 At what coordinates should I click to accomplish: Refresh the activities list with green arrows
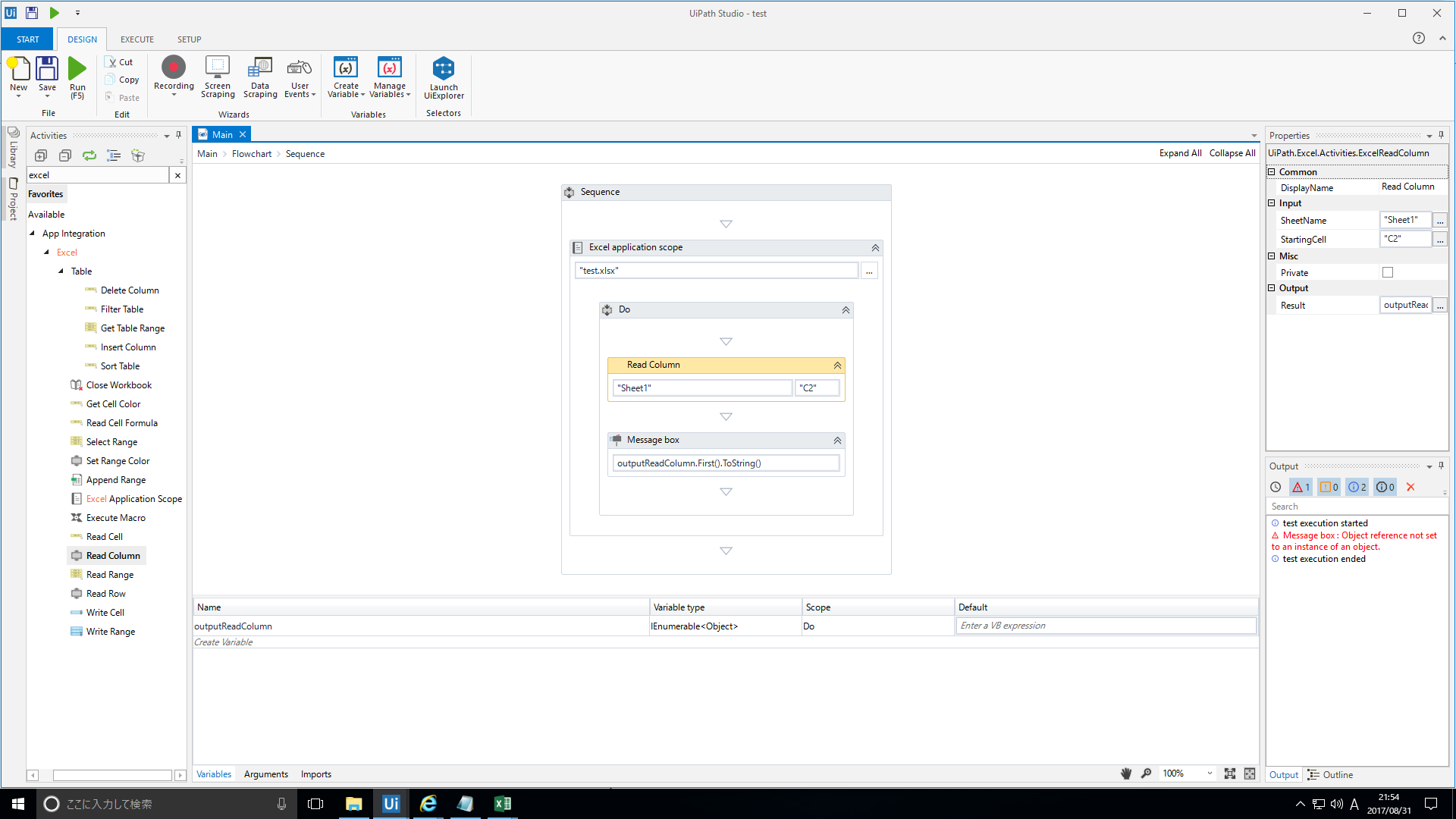coord(89,155)
